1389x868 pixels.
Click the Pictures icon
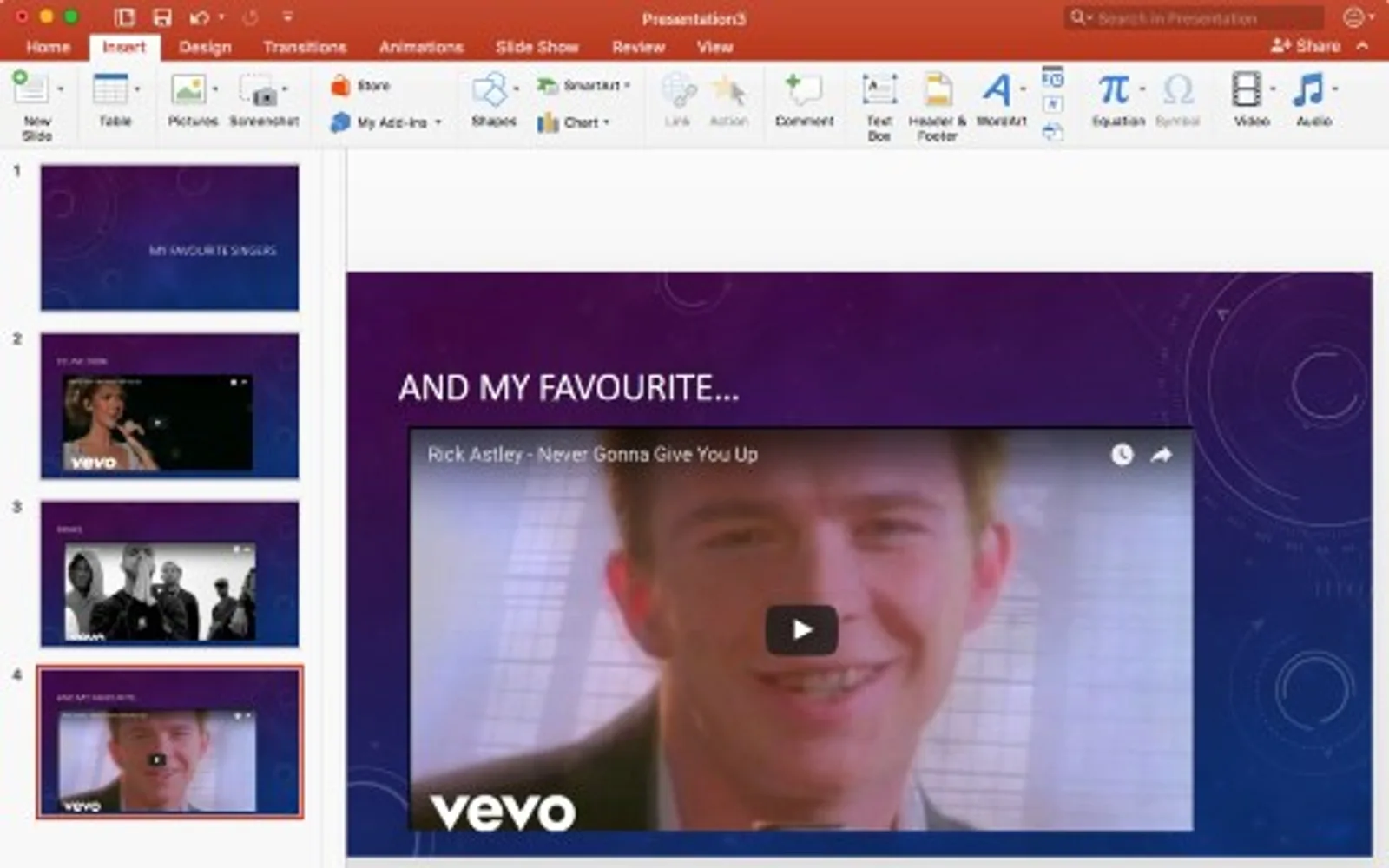click(188, 89)
